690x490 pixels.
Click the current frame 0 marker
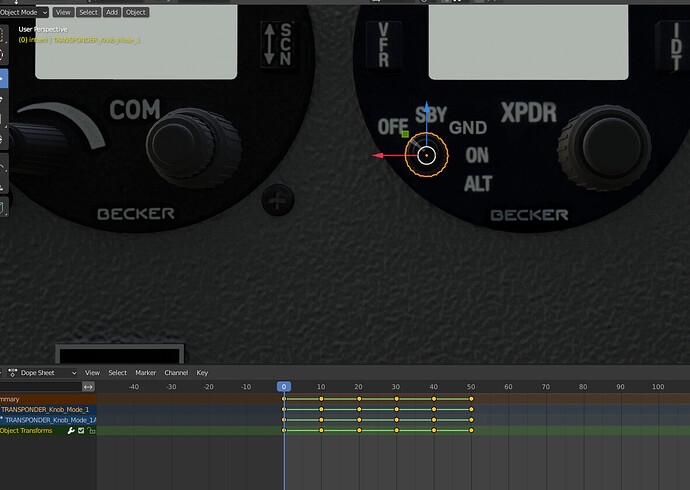click(x=284, y=387)
